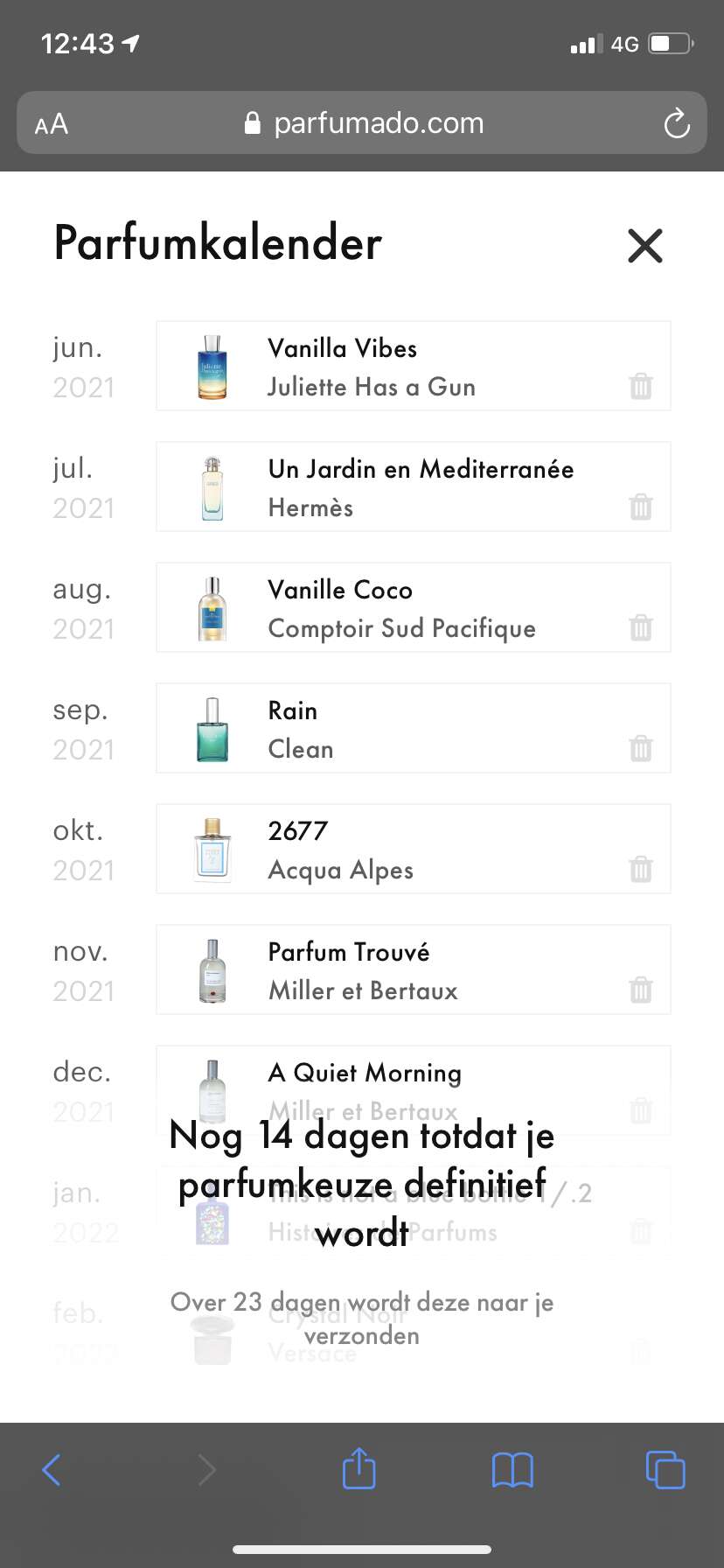Open the Vanilla Vibes bottle thumbnail
The width and height of the screenshot is (724, 1568).
212,367
